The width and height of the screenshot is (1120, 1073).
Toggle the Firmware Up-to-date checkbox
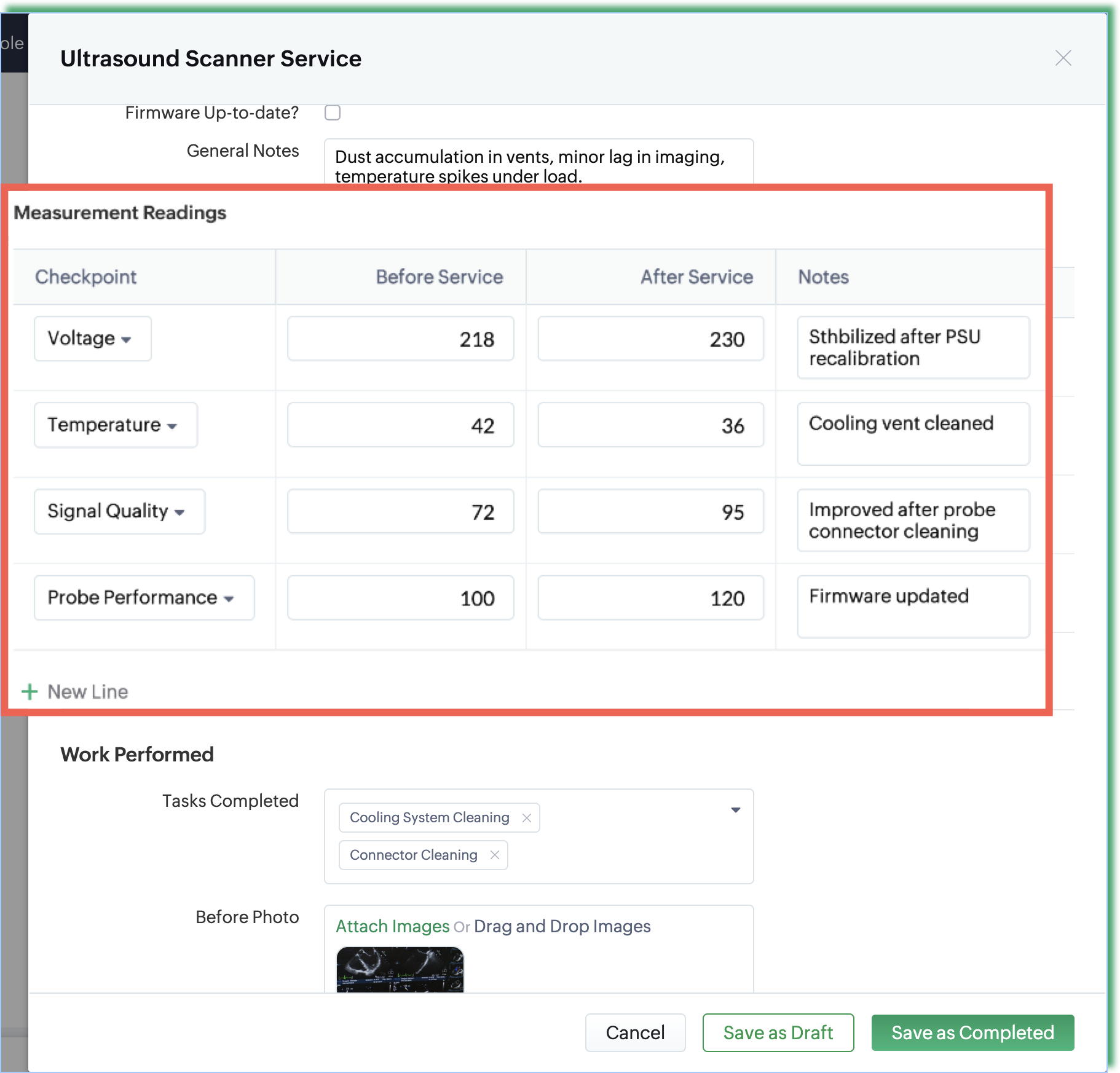[x=333, y=113]
